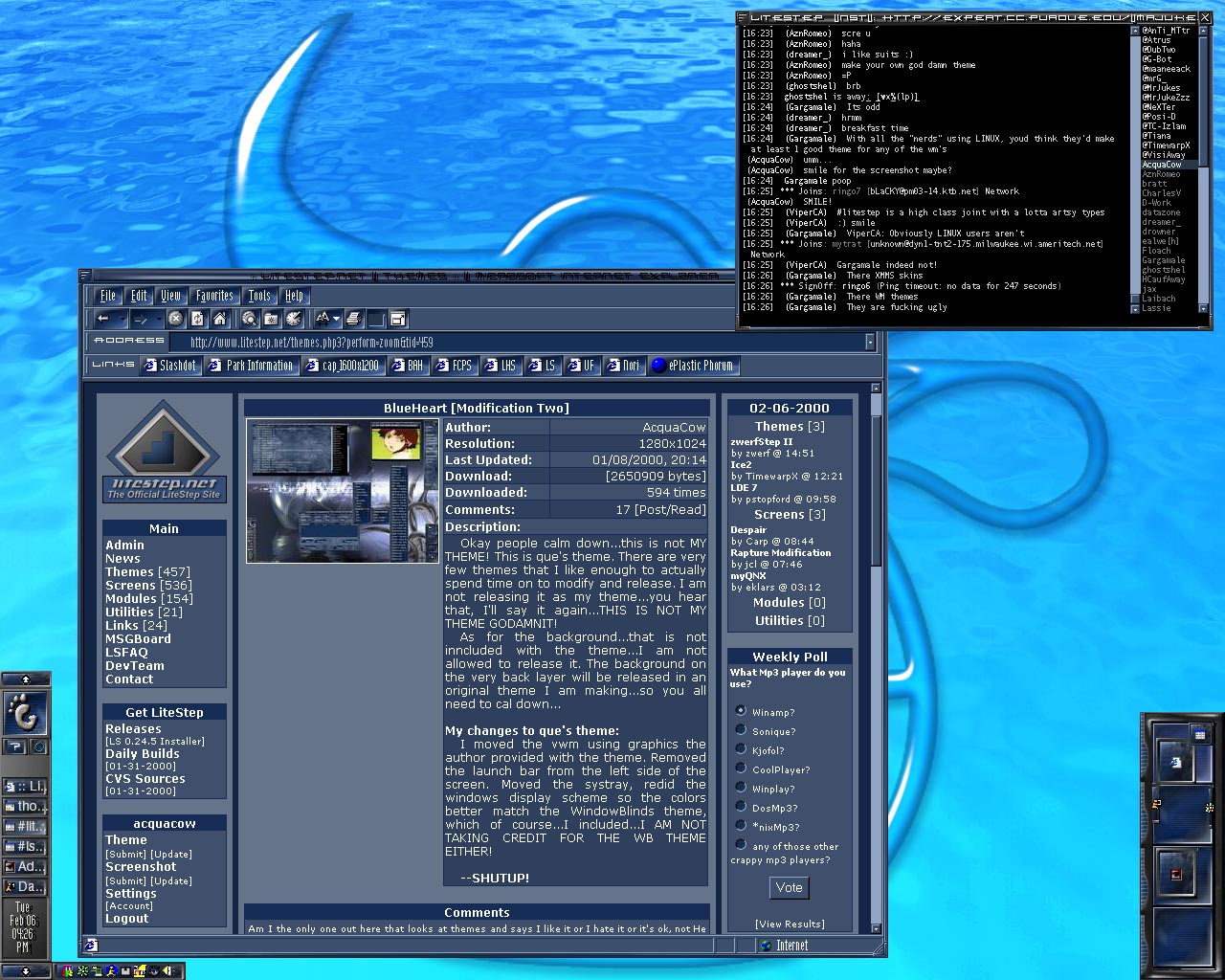Stop page loading with the Stop icon
This screenshot has width=1225, height=980.
tap(175, 319)
